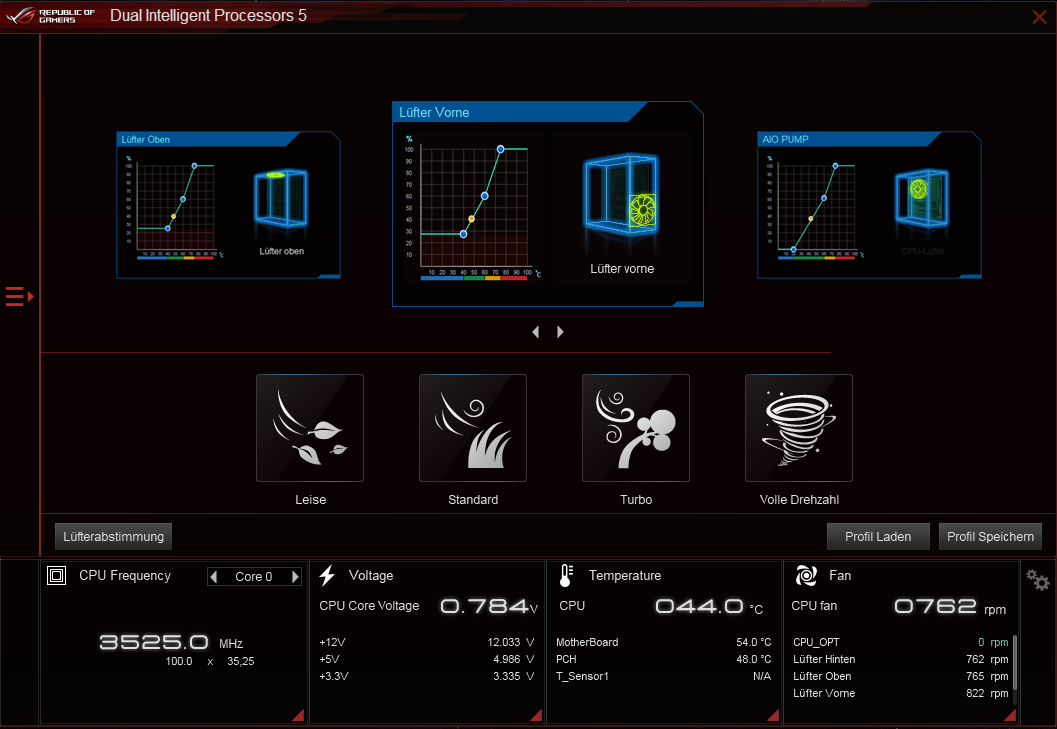Click the CPU Frequency chip icon
Screen dimensions: 1057x729
57,575
